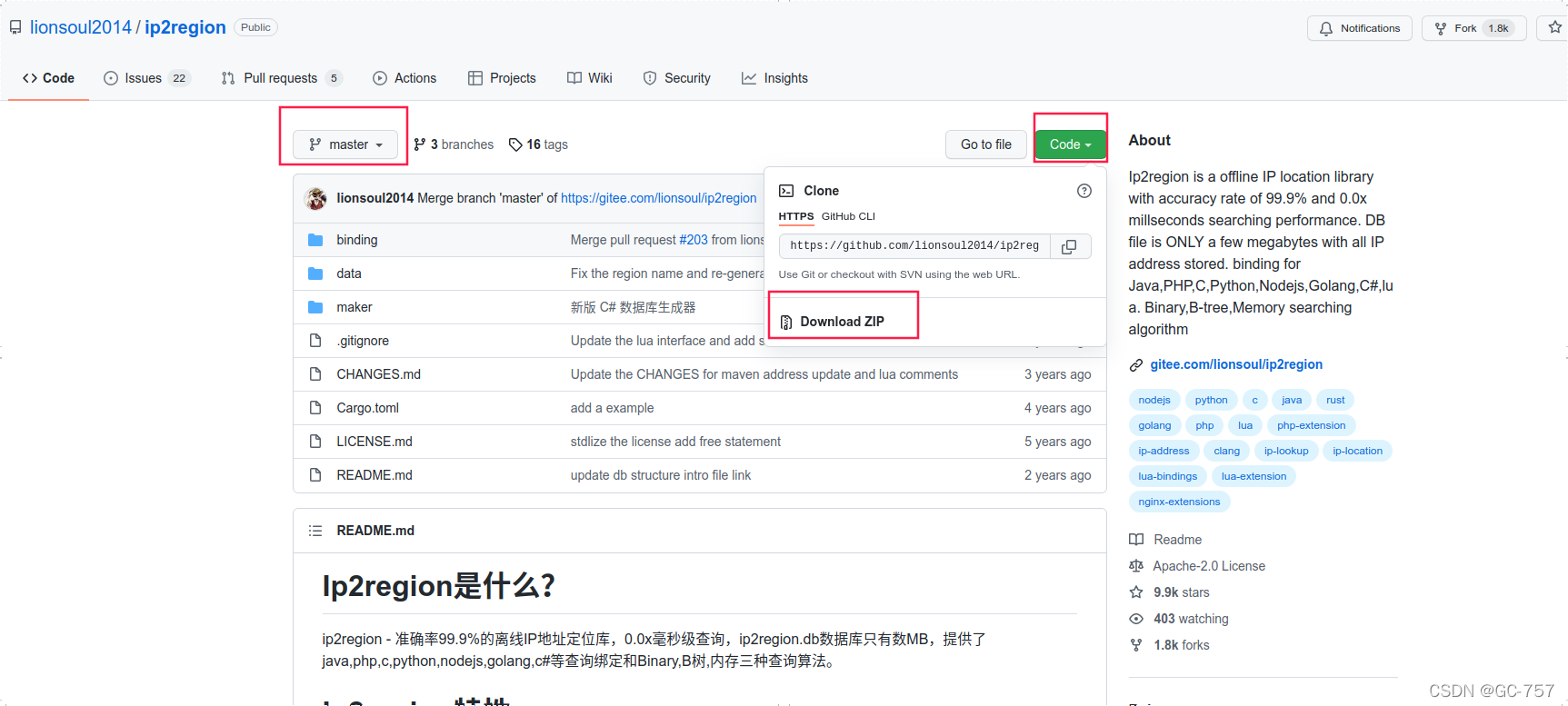
Task: Open the Security tab
Action: pos(677,78)
